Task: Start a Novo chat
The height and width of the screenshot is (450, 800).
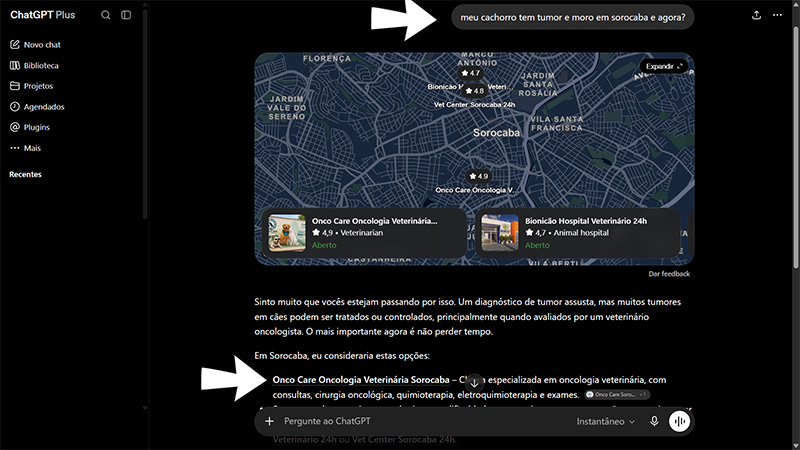Action: pos(35,45)
